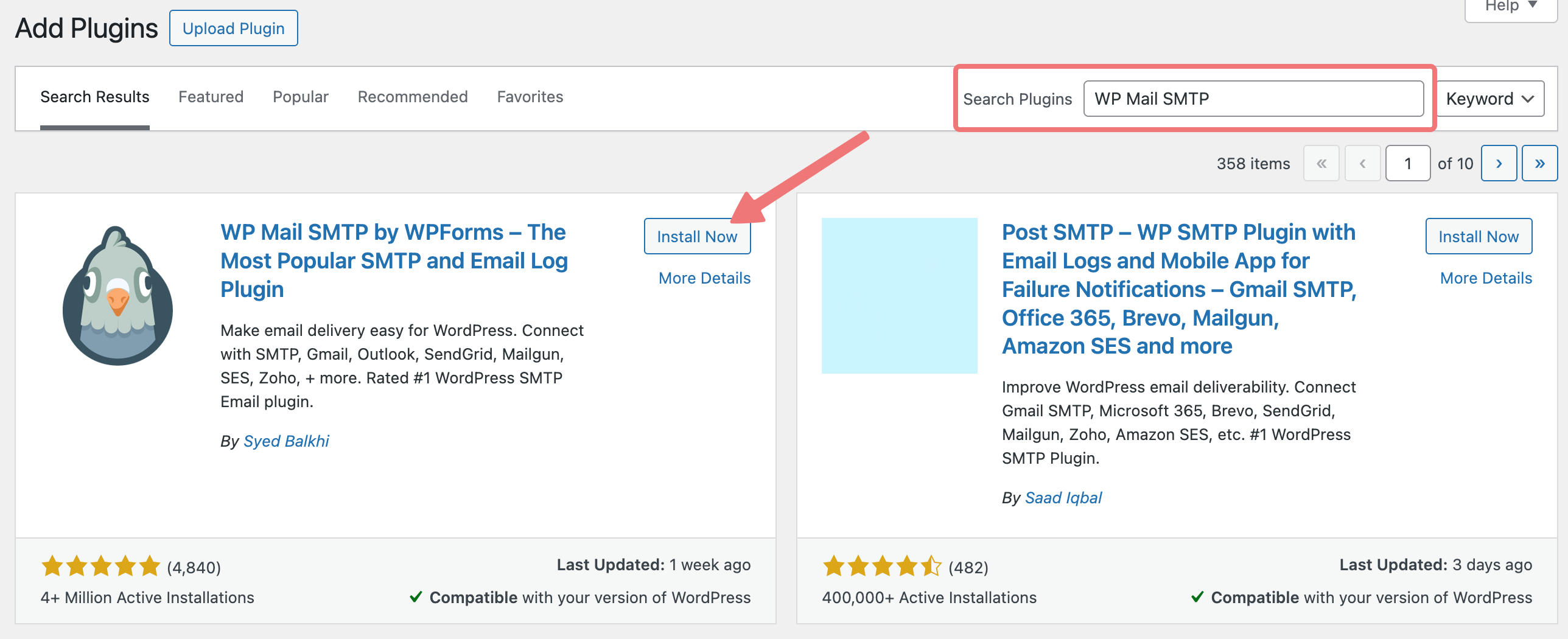Visit author Syed Balkhi's link
The height and width of the screenshot is (639, 1568).
click(286, 441)
